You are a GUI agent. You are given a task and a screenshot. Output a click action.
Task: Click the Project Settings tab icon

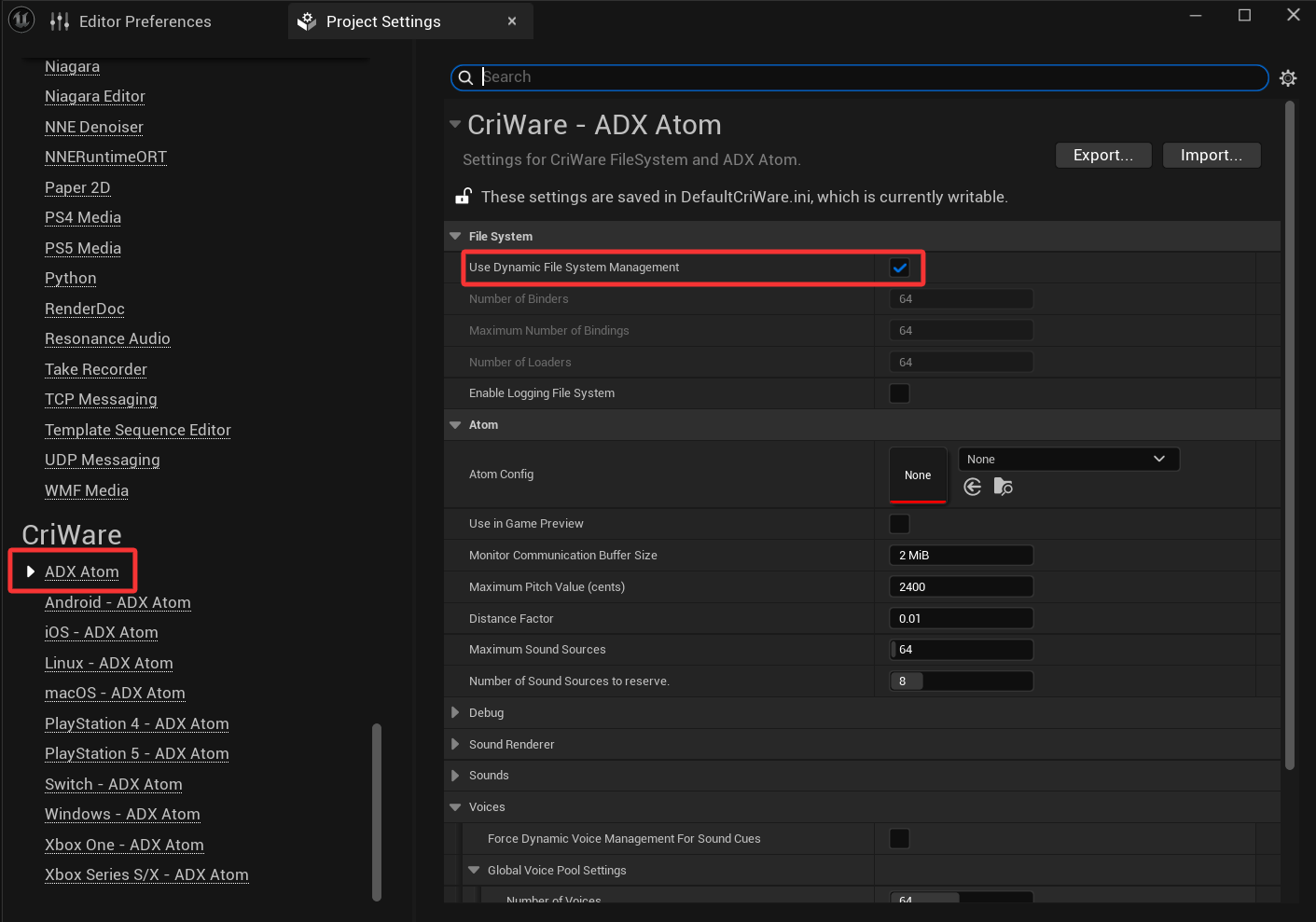pyautogui.click(x=307, y=21)
